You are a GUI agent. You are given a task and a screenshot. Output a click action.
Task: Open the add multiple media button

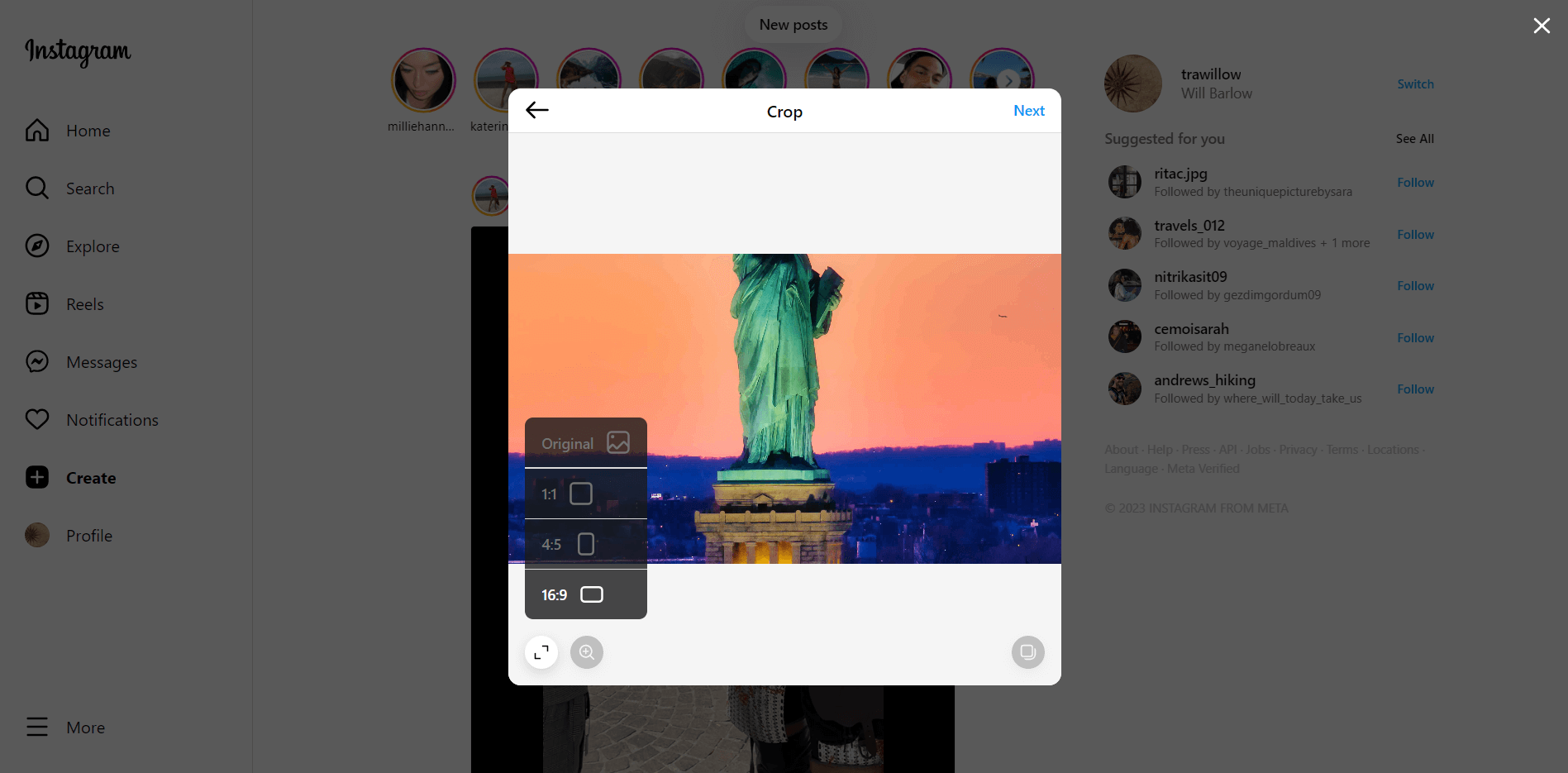click(x=1028, y=652)
